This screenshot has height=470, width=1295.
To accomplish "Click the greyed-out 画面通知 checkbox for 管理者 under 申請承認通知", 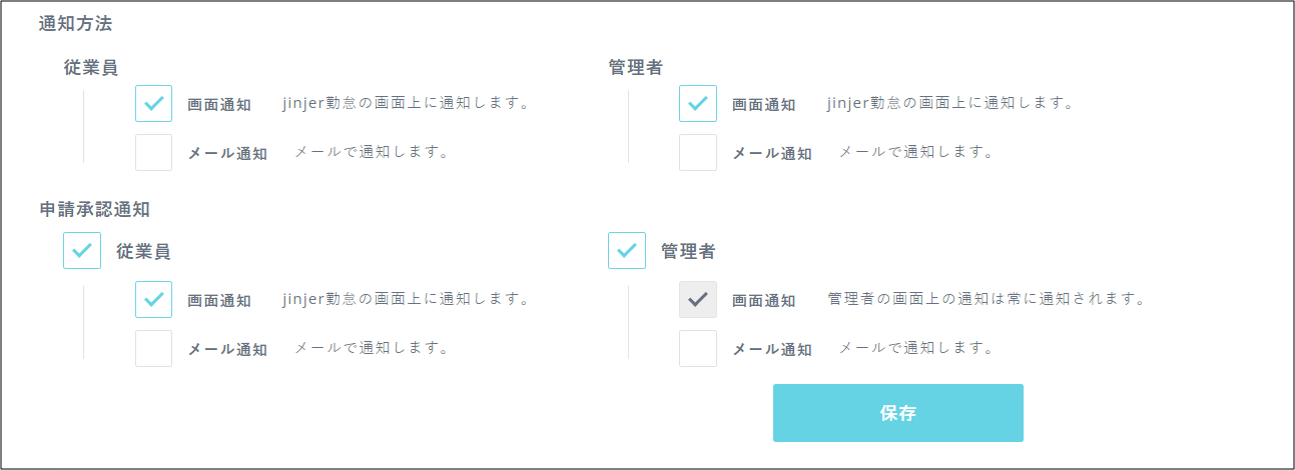I will tap(697, 299).
